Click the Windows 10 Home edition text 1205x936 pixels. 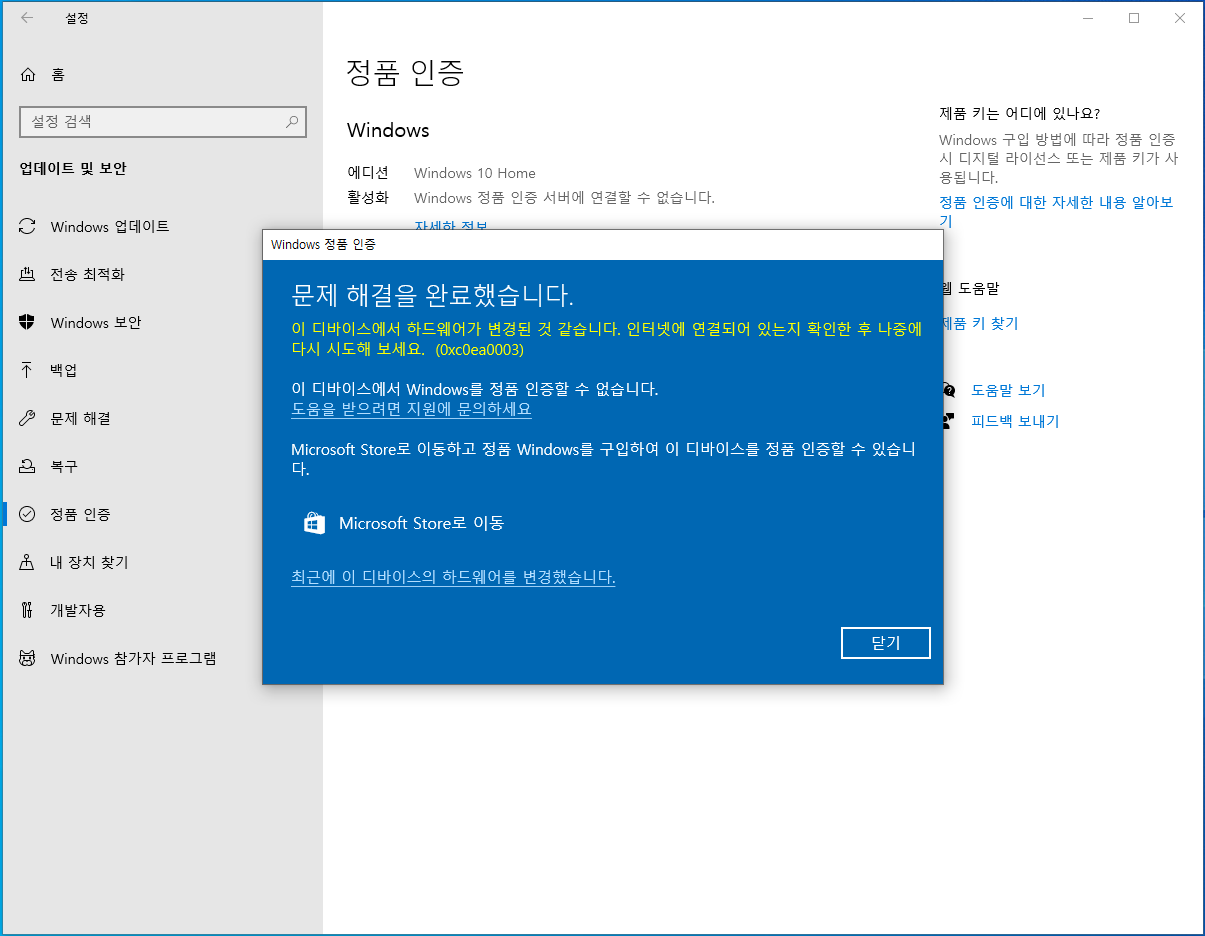point(475,173)
